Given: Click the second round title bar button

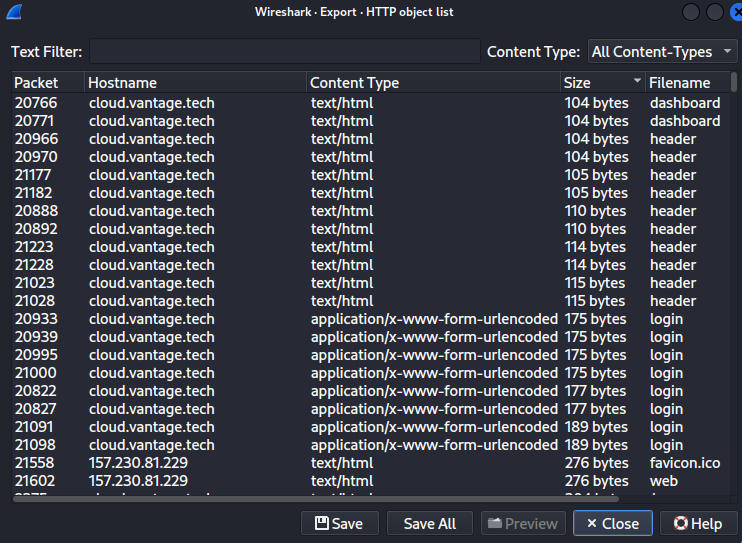Looking at the screenshot, I should click(715, 12).
